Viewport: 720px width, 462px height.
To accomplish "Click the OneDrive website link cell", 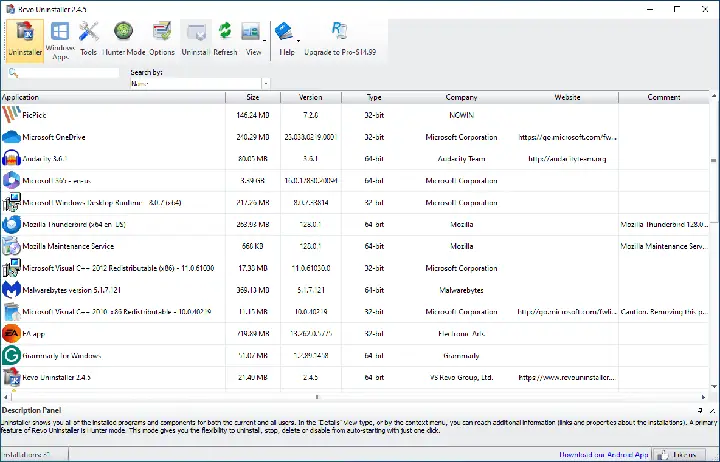I will [x=567, y=137].
